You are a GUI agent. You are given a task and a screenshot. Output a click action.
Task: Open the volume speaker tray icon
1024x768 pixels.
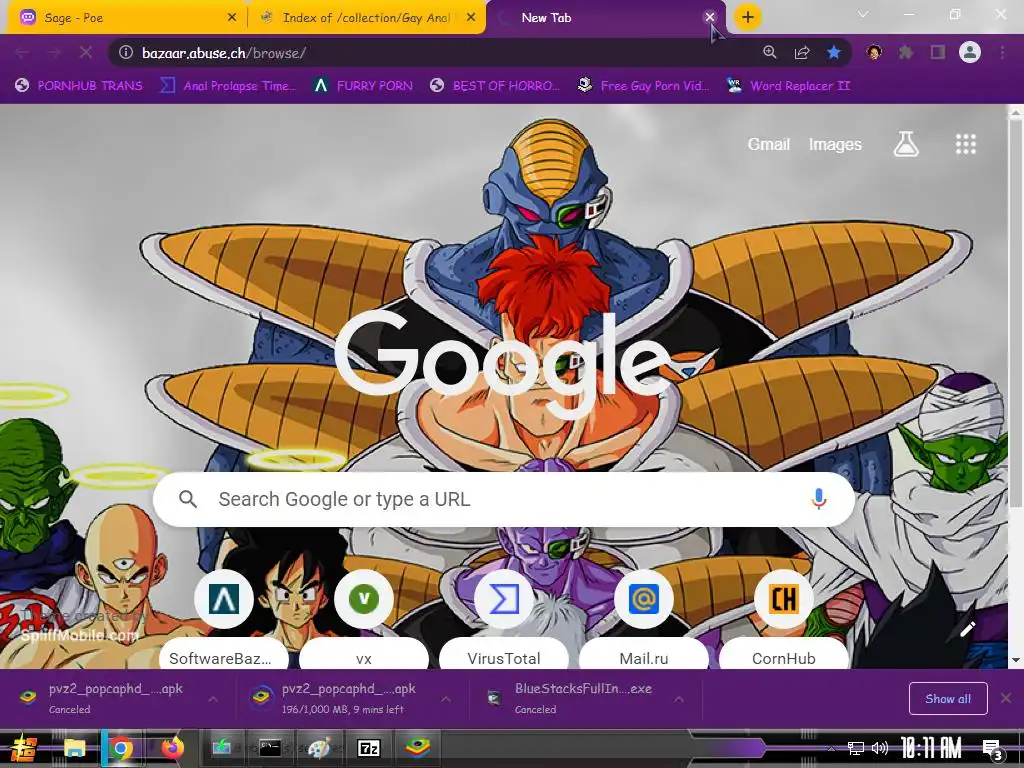tap(880, 748)
